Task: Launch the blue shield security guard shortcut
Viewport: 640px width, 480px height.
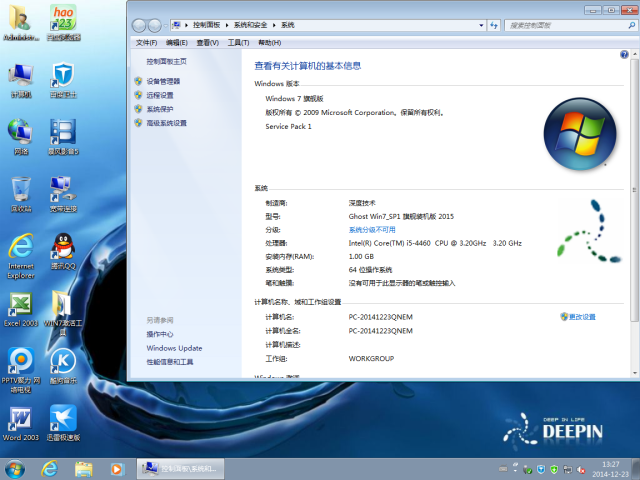Action: point(63,80)
